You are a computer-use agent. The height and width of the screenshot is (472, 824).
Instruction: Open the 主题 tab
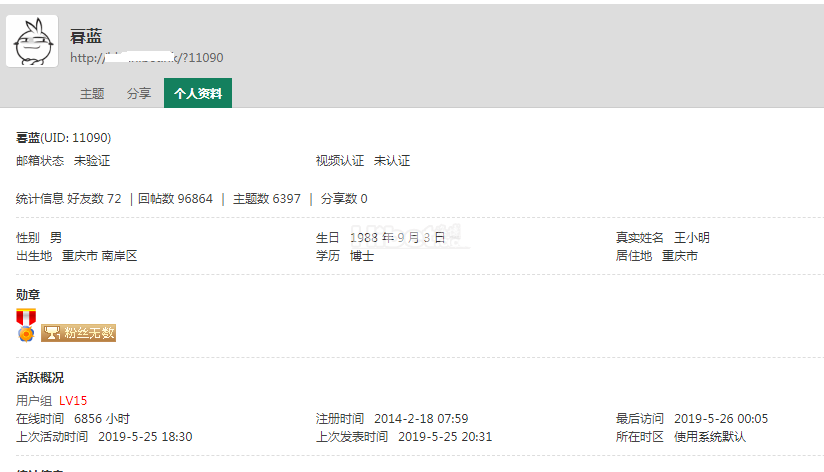tap(92, 93)
